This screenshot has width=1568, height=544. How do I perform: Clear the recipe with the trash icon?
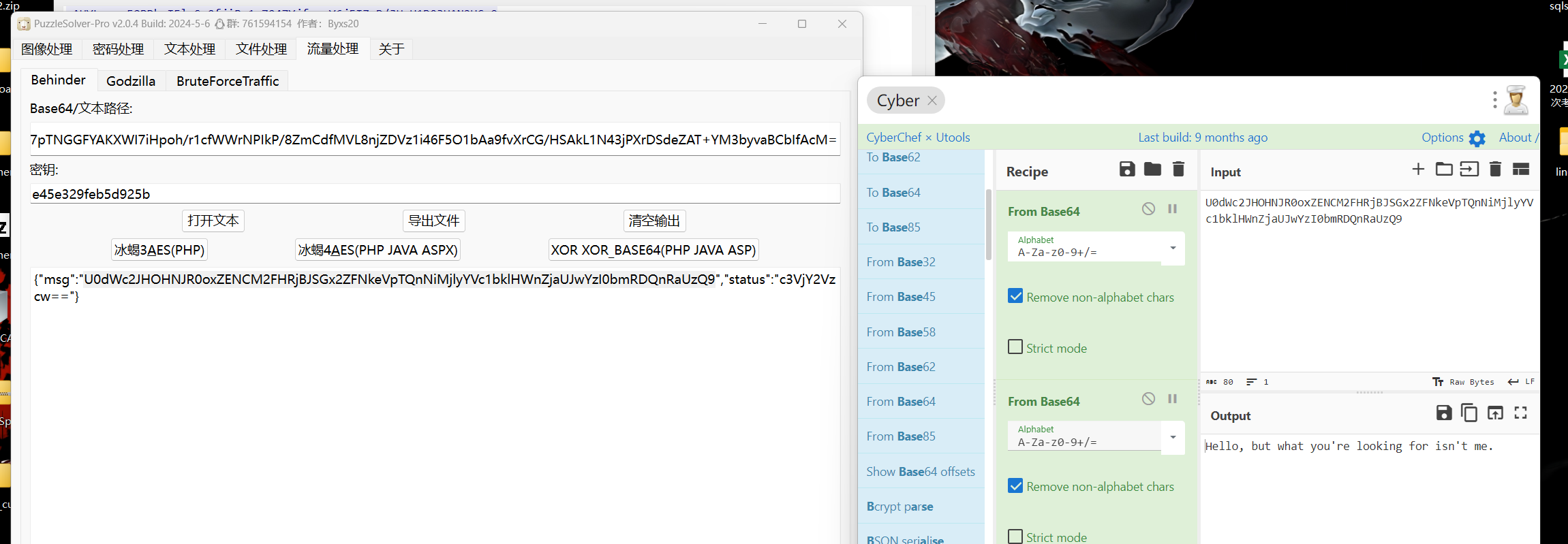(x=1178, y=169)
